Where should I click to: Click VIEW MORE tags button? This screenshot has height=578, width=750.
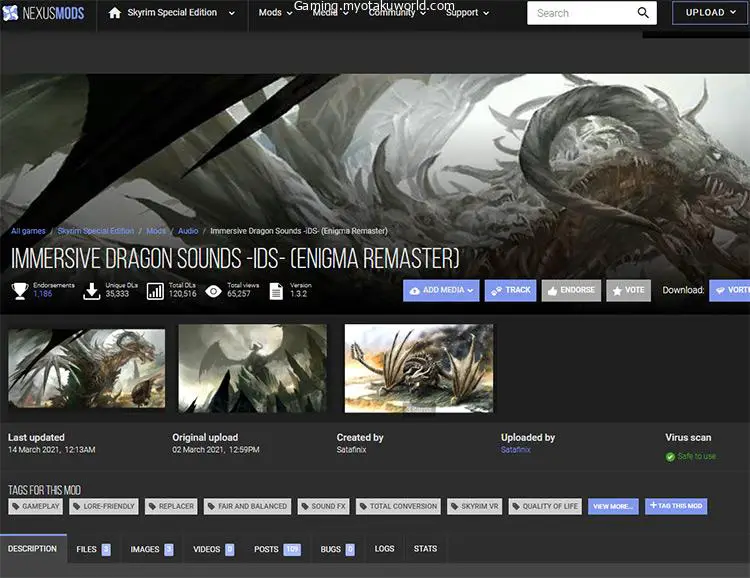(613, 506)
